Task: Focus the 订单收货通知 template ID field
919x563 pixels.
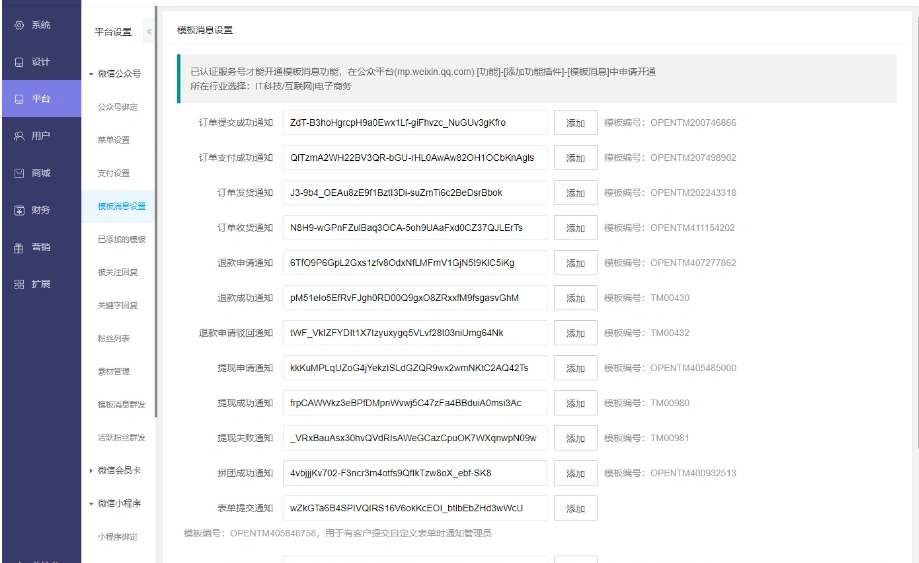Action: coord(415,228)
